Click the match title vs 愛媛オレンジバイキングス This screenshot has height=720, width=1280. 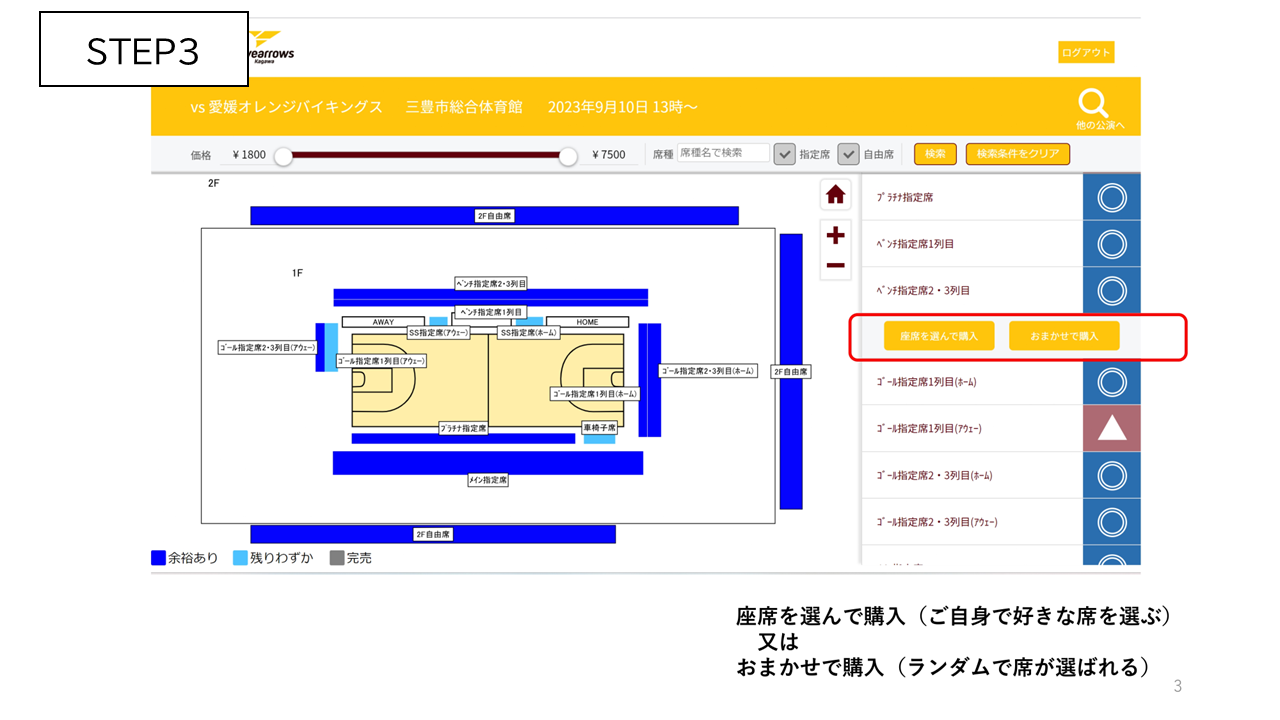click(x=287, y=107)
